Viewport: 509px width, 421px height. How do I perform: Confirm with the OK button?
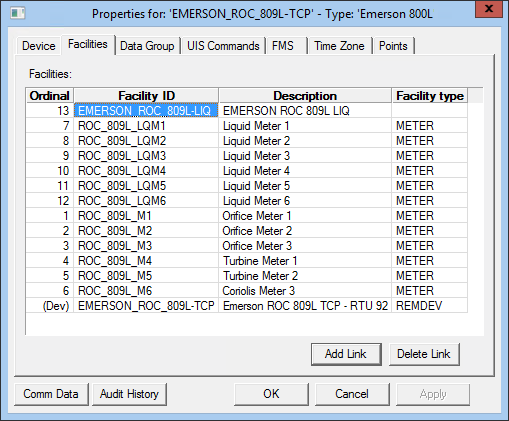pyautogui.click(x=271, y=394)
